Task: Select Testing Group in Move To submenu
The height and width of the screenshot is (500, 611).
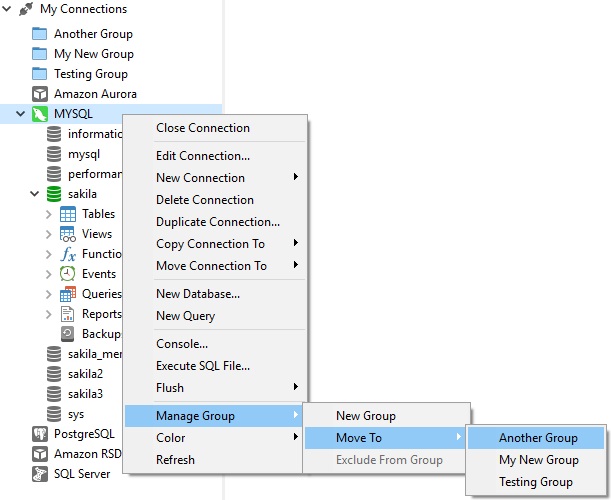Action: click(x=536, y=482)
